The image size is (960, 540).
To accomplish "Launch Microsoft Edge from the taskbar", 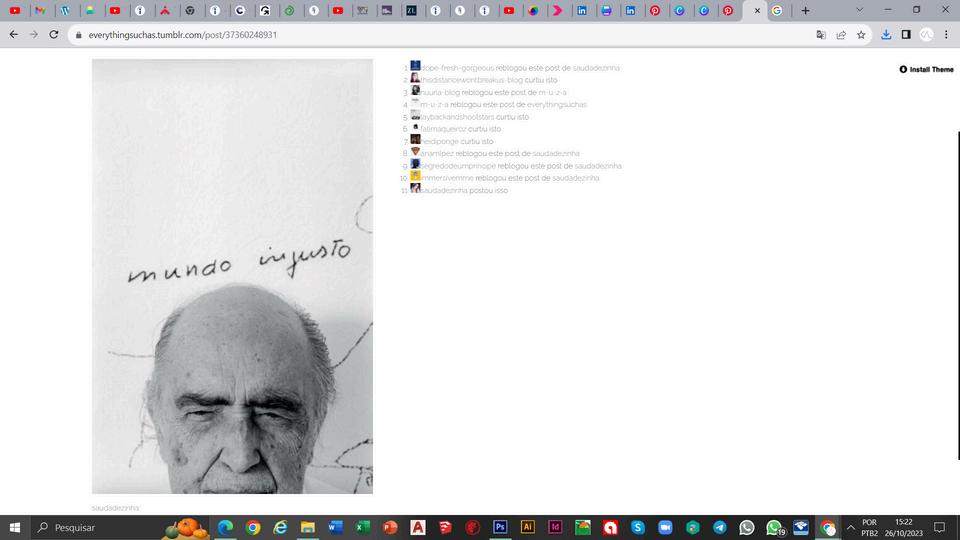I will click(225, 527).
